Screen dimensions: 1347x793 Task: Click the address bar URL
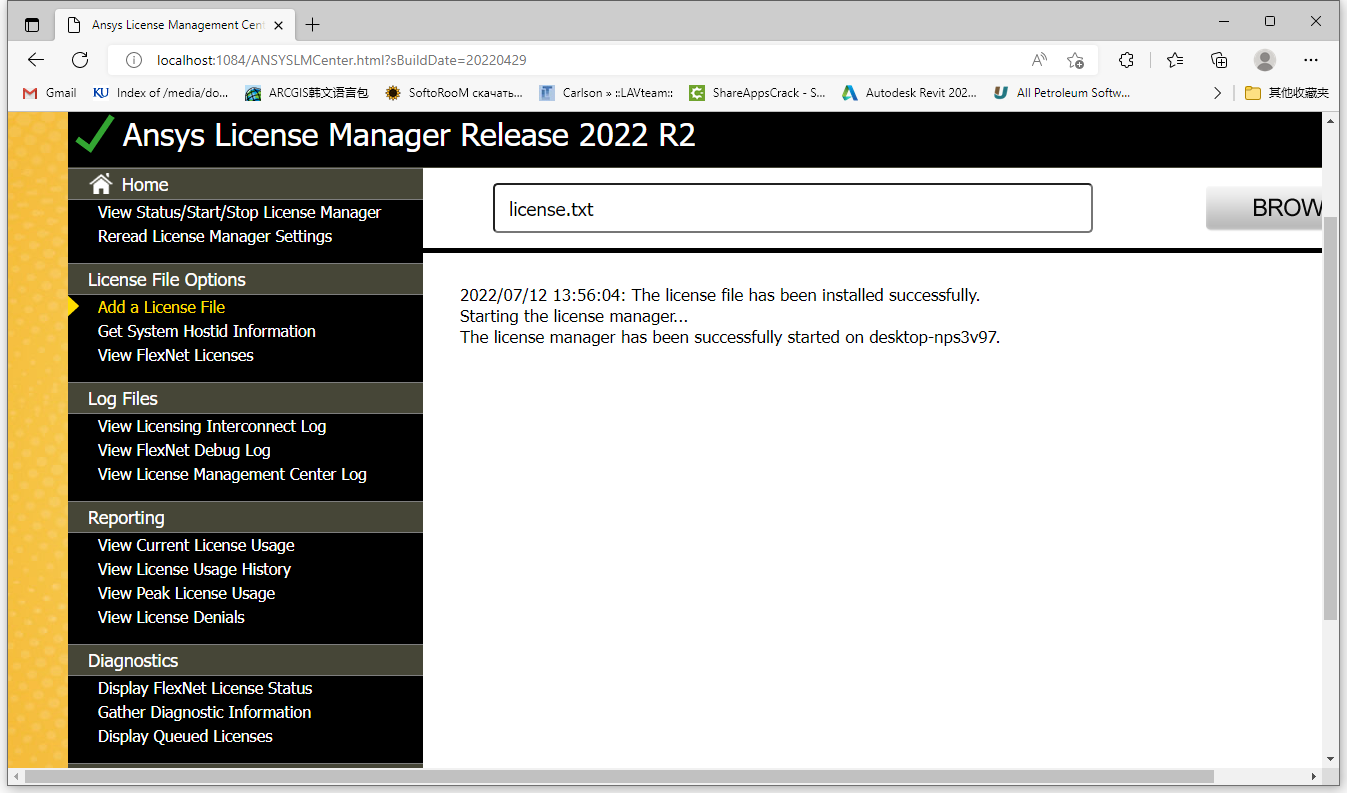pyautogui.click(x=341, y=60)
